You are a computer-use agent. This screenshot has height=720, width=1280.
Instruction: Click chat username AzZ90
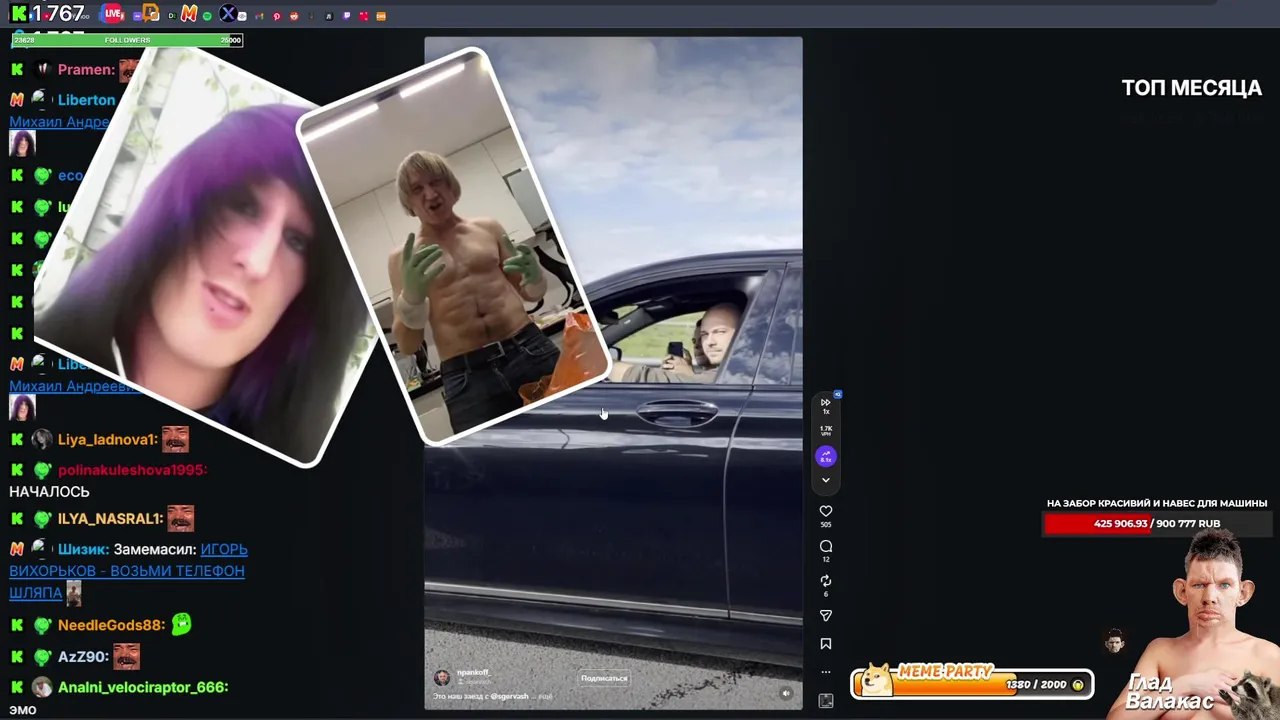pyautogui.click(x=83, y=657)
